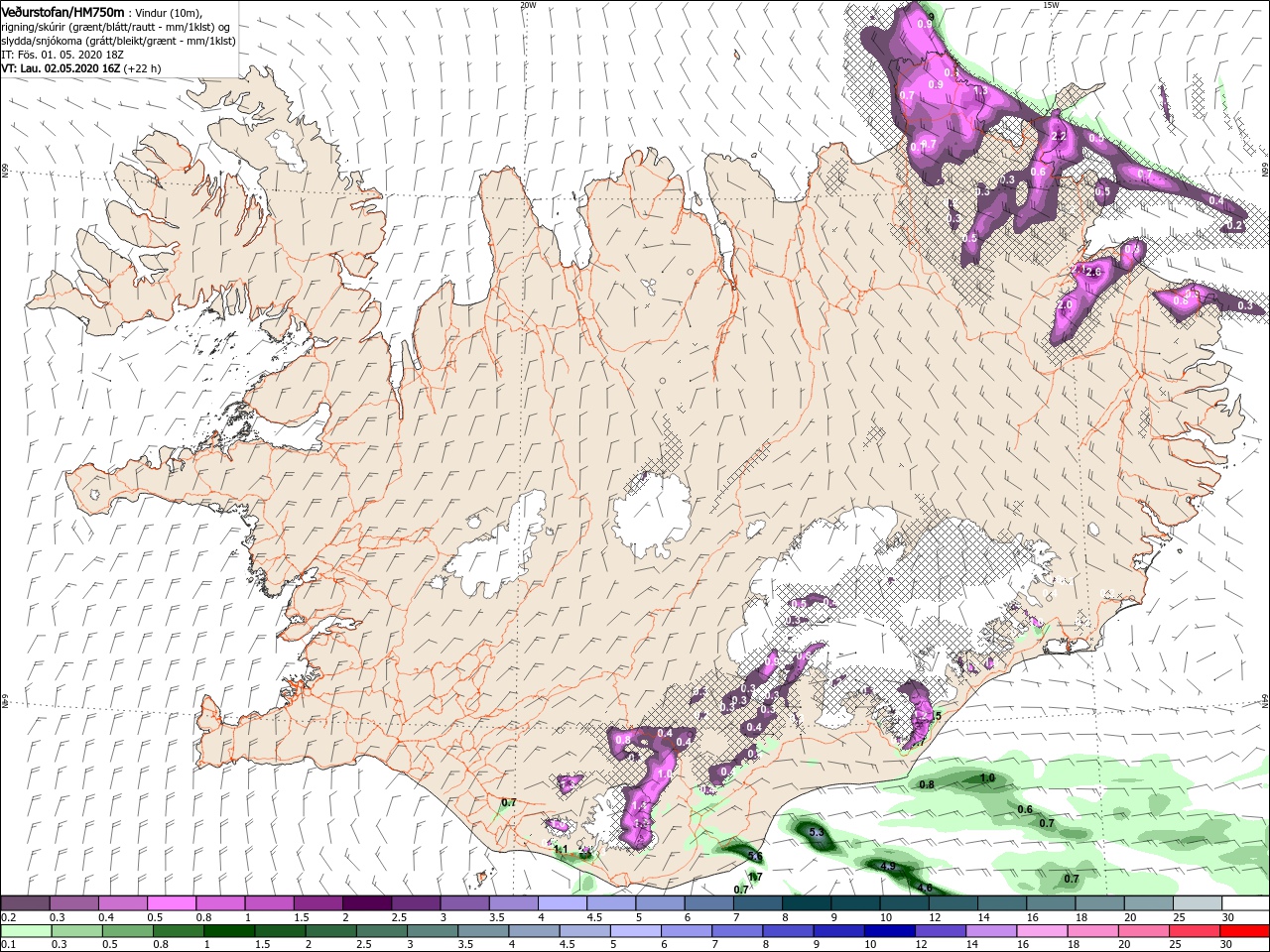
Task: Select the dark teal swatch labeled 8
Action: pyautogui.click(x=806, y=903)
